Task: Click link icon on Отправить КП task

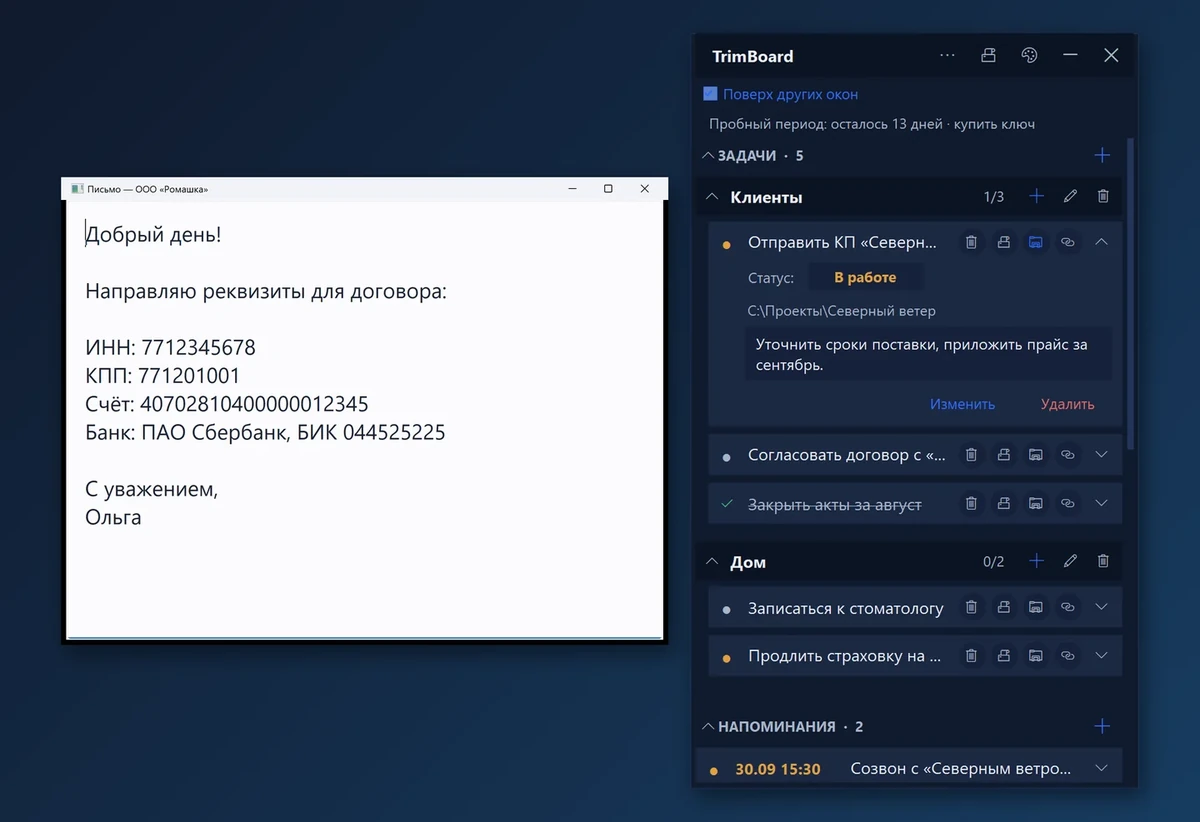Action: click(x=1068, y=242)
